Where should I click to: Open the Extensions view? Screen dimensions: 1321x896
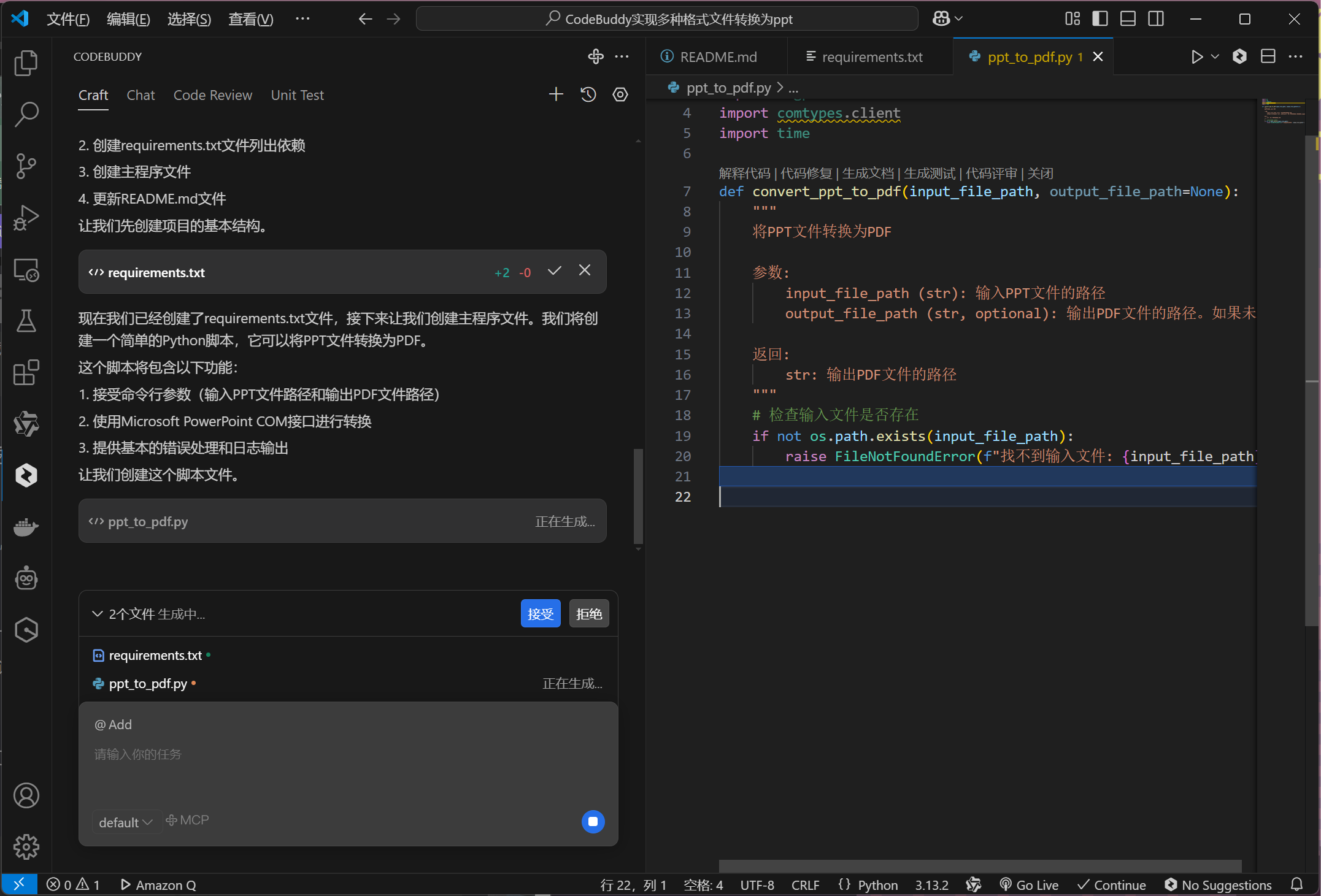[x=26, y=373]
